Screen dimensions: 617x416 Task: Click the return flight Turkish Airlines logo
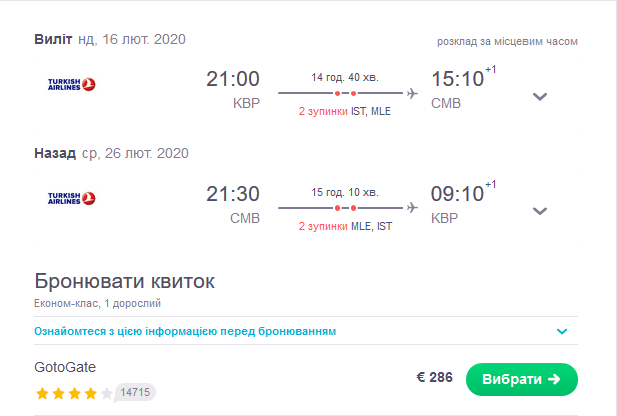(x=71, y=198)
